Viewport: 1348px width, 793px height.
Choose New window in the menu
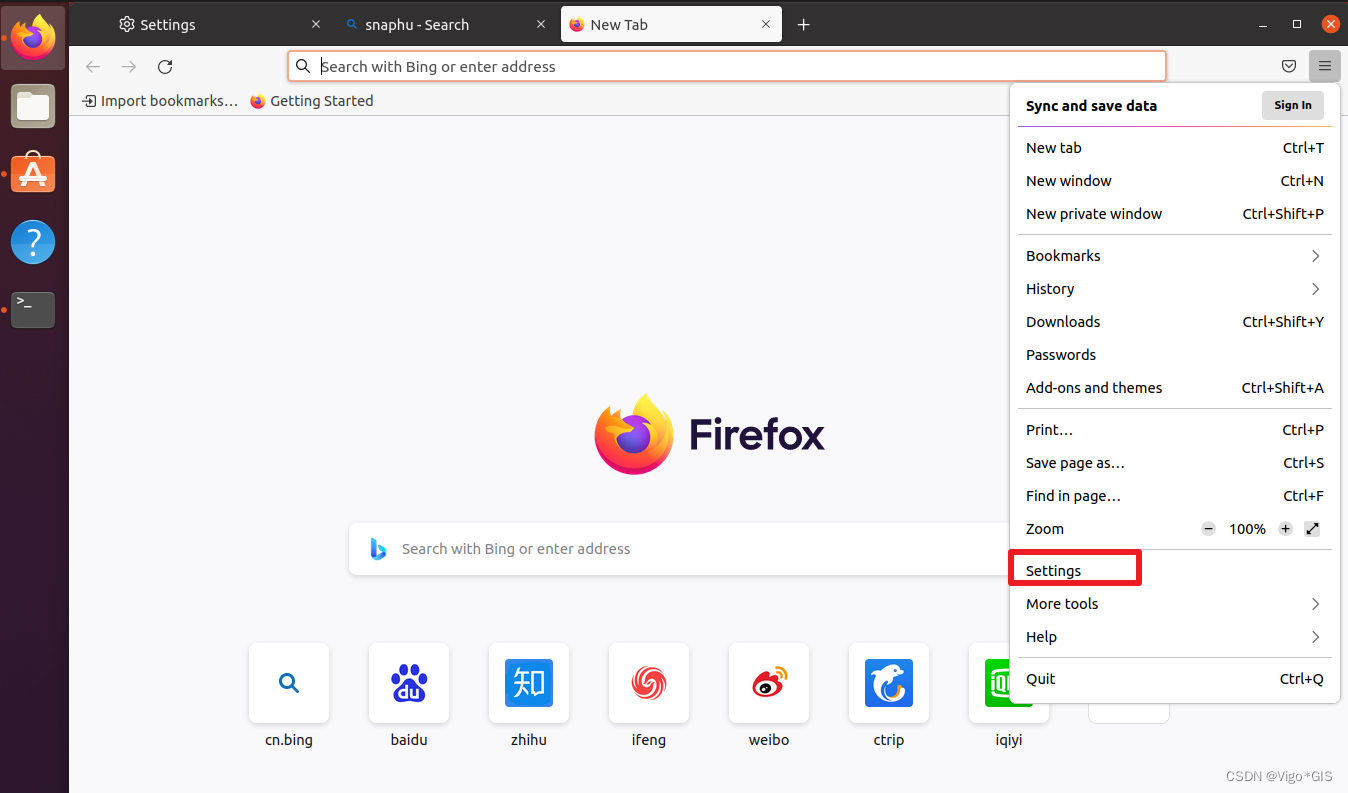click(x=1175, y=181)
